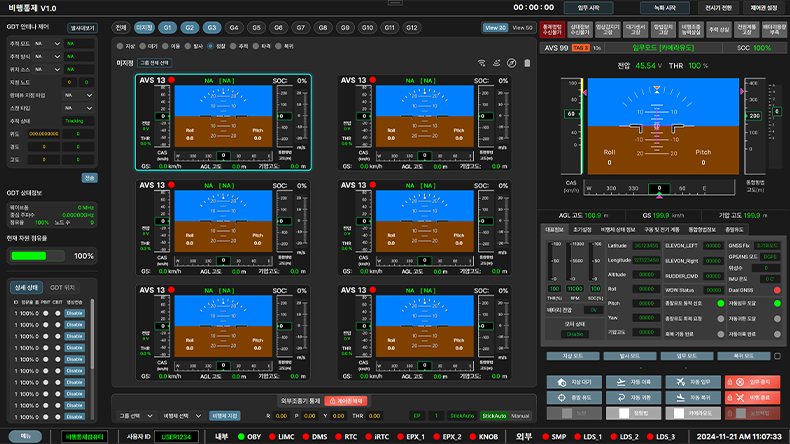Click the plane-with-pin icon for 자동 임무

click(681, 382)
